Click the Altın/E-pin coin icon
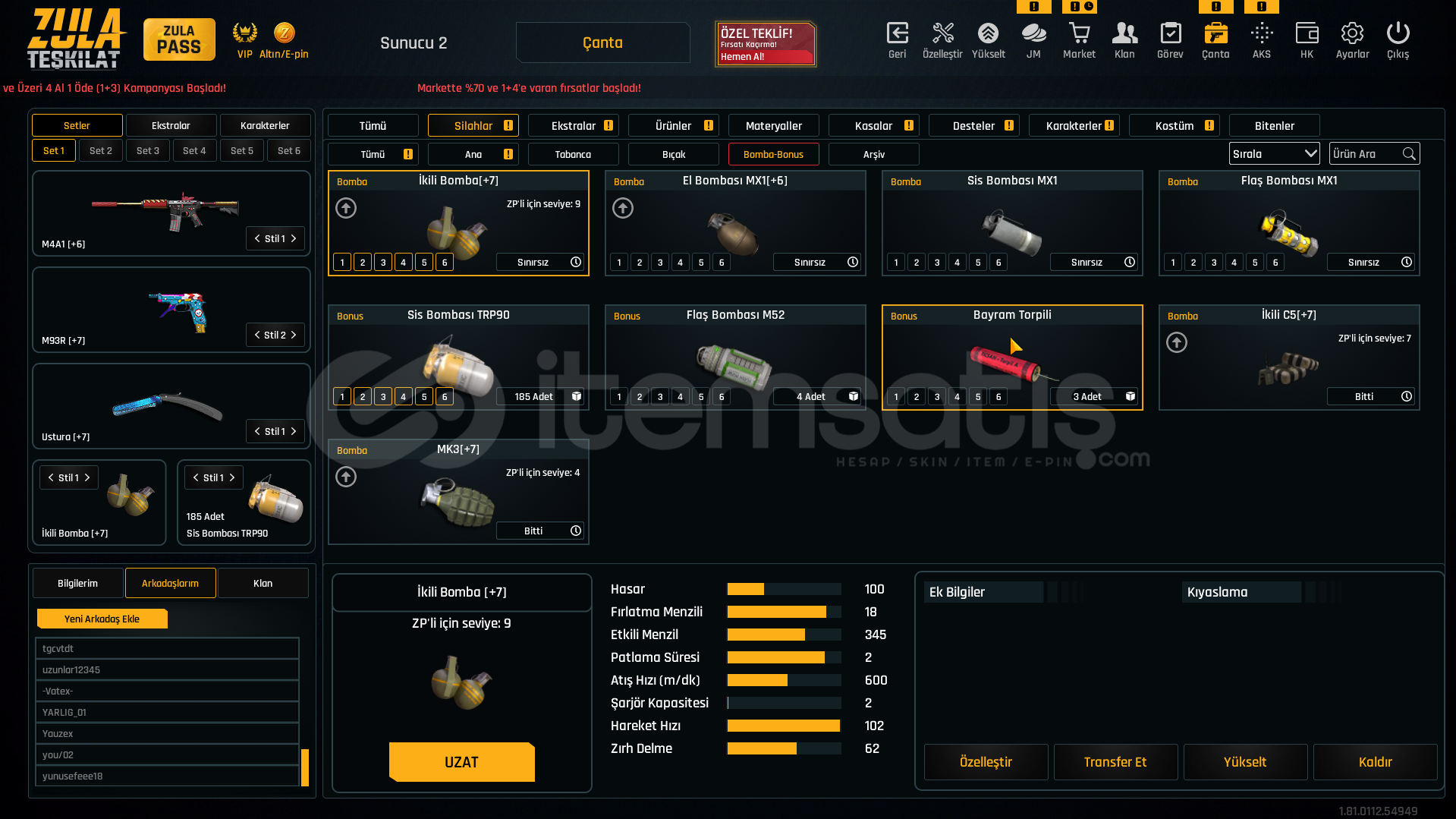1456x819 pixels. (285, 33)
